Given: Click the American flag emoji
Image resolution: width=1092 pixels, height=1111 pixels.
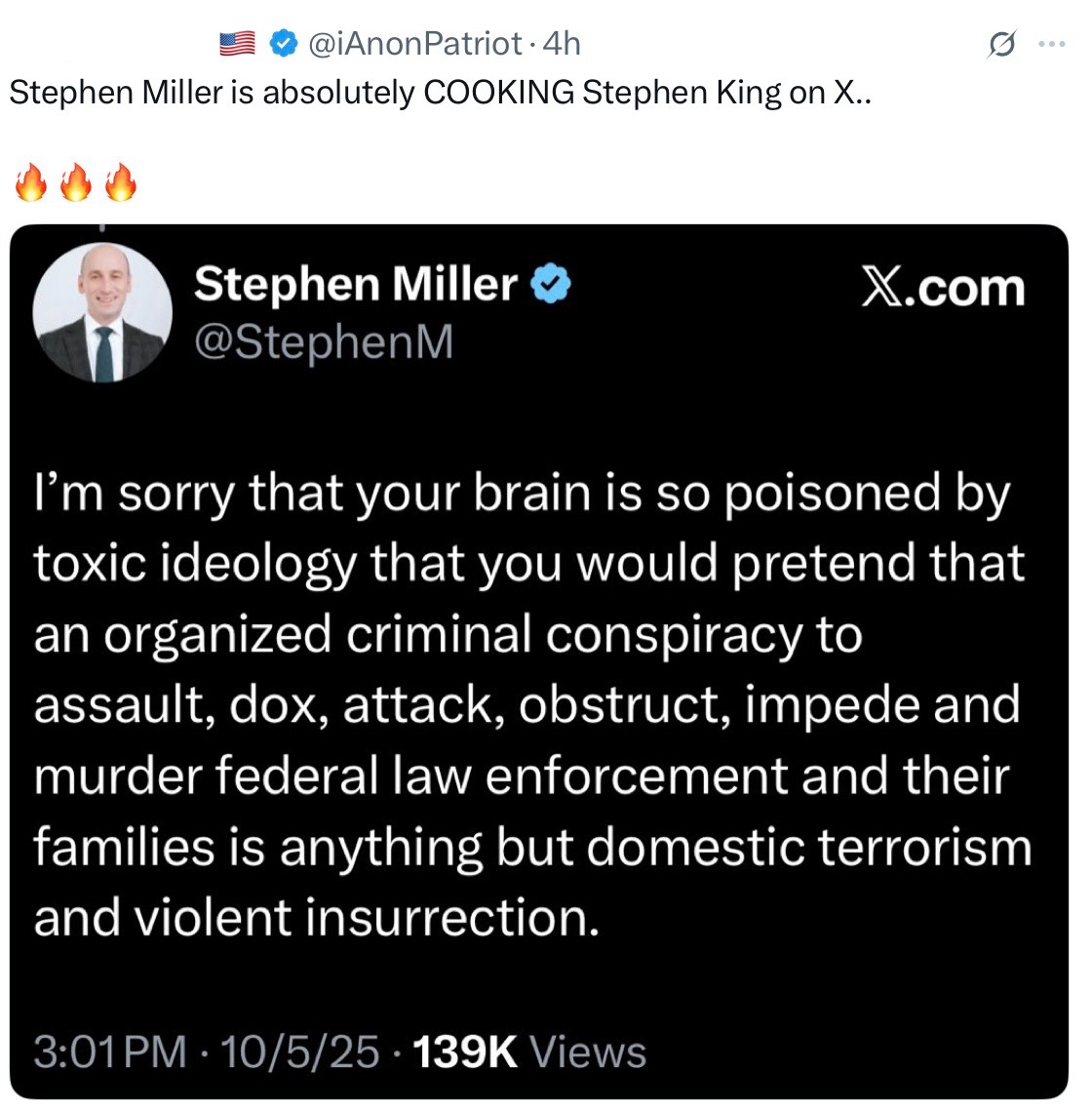Looking at the screenshot, I should point(237,44).
